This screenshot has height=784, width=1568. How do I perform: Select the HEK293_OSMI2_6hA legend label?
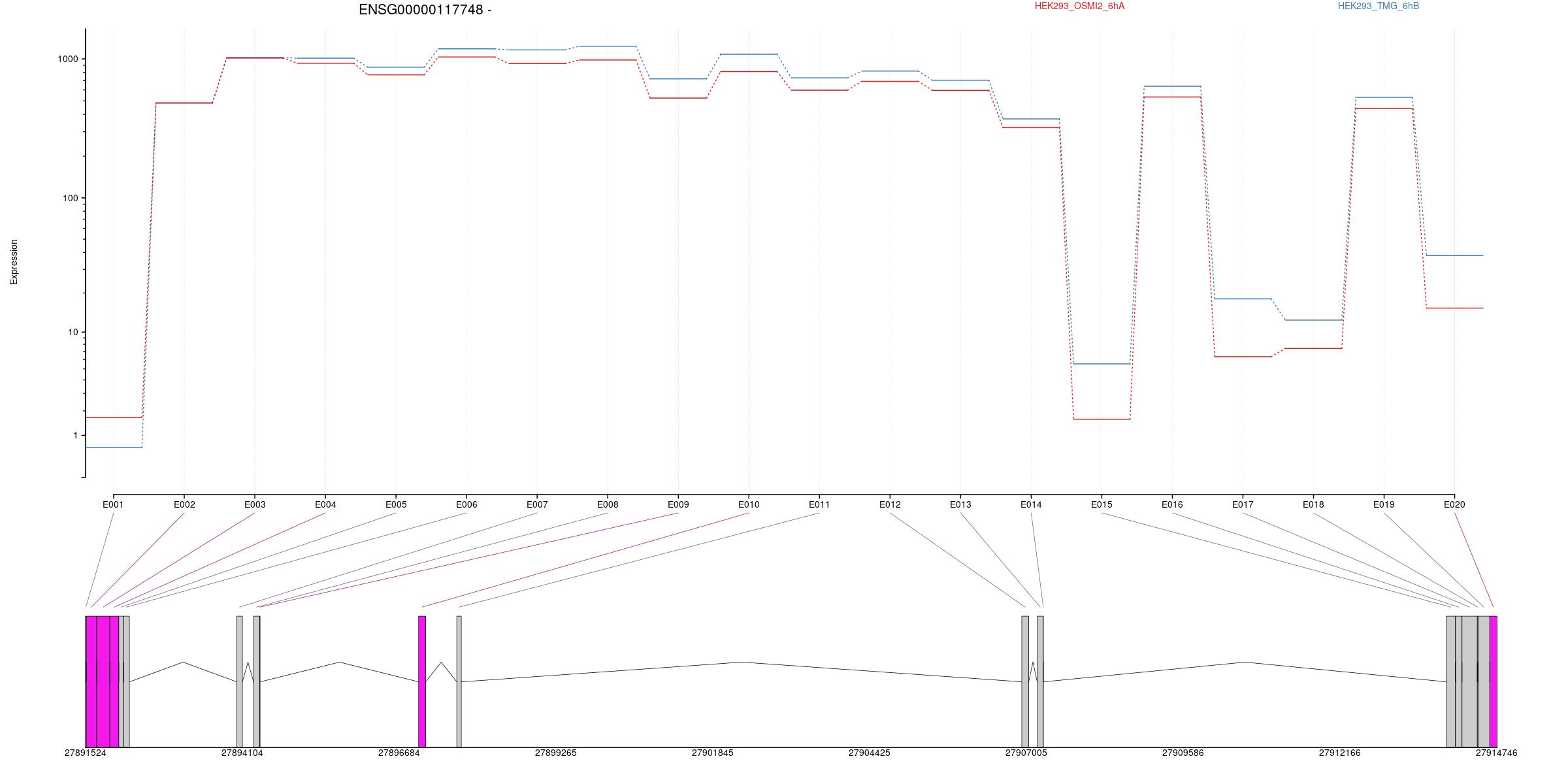[x=1079, y=6]
